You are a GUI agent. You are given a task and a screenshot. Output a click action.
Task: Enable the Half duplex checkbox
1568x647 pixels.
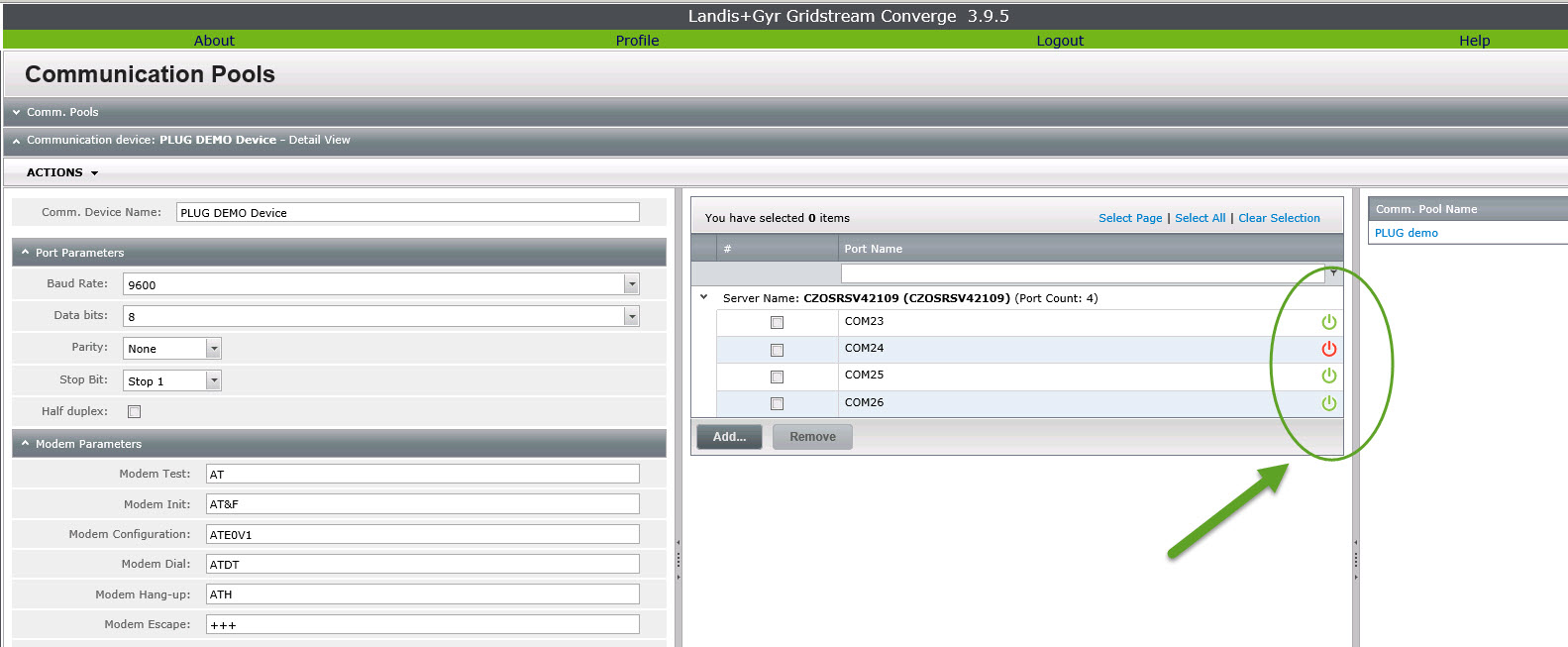click(x=135, y=411)
